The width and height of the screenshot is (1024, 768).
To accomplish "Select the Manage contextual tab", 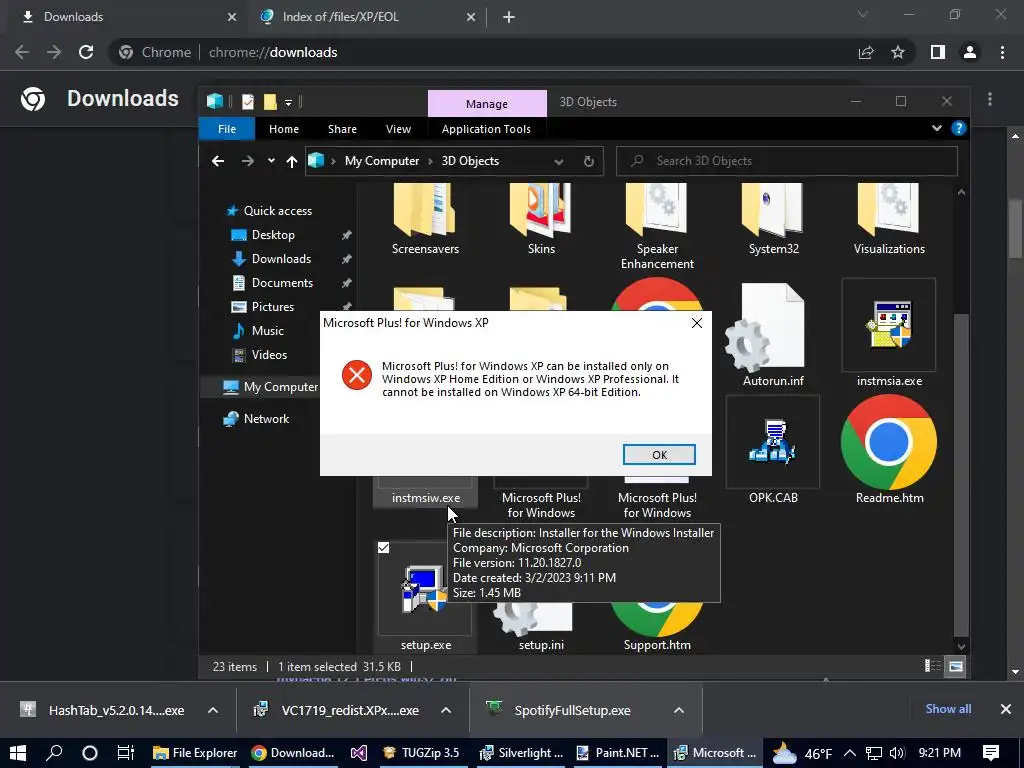I will click(x=487, y=103).
